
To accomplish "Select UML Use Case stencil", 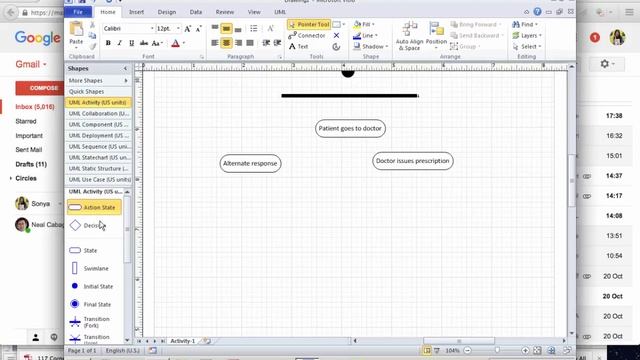I will [x=98, y=180].
